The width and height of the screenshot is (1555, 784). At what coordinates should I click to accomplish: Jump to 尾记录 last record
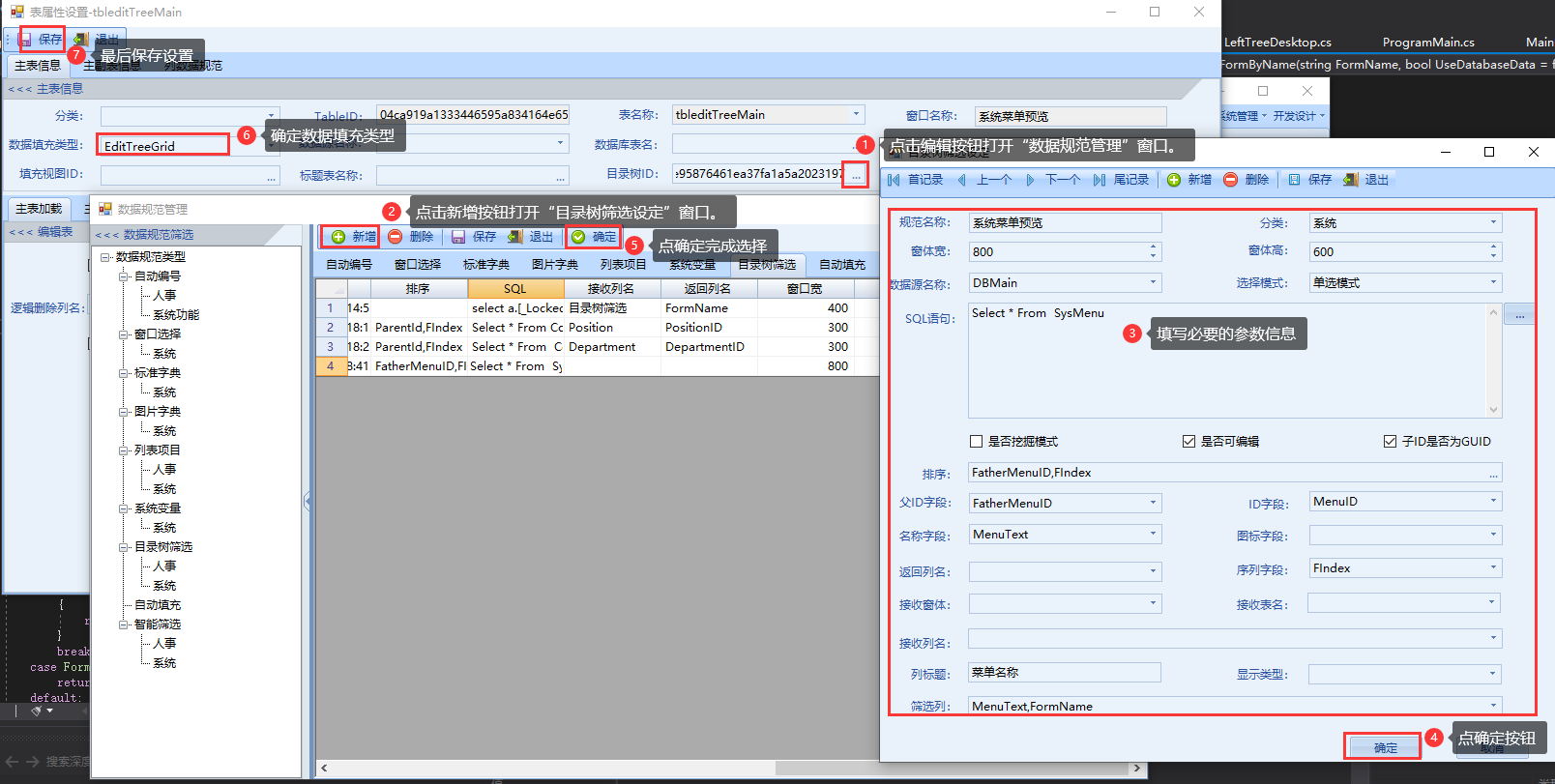(1121, 180)
